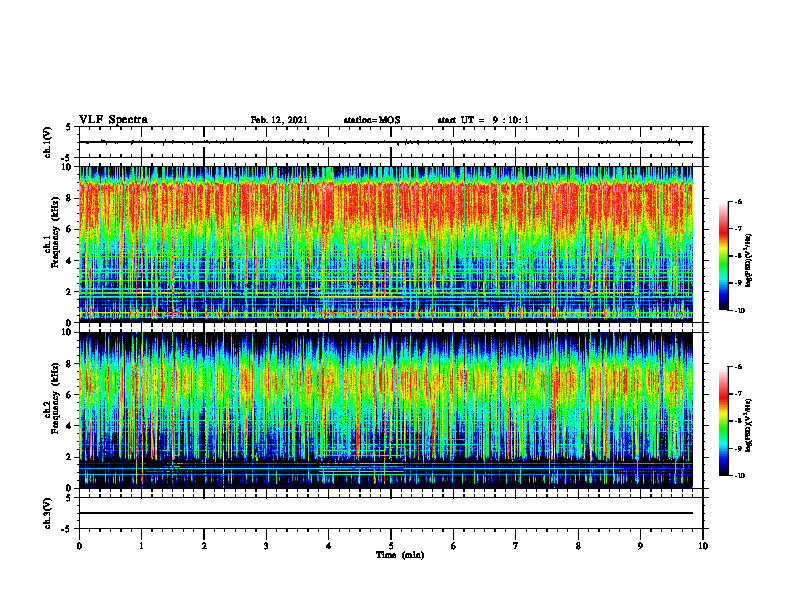Click the "ch.3(V)" waveform axis label
This screenshot has height=612, width=792.
[x=47, y=513]
